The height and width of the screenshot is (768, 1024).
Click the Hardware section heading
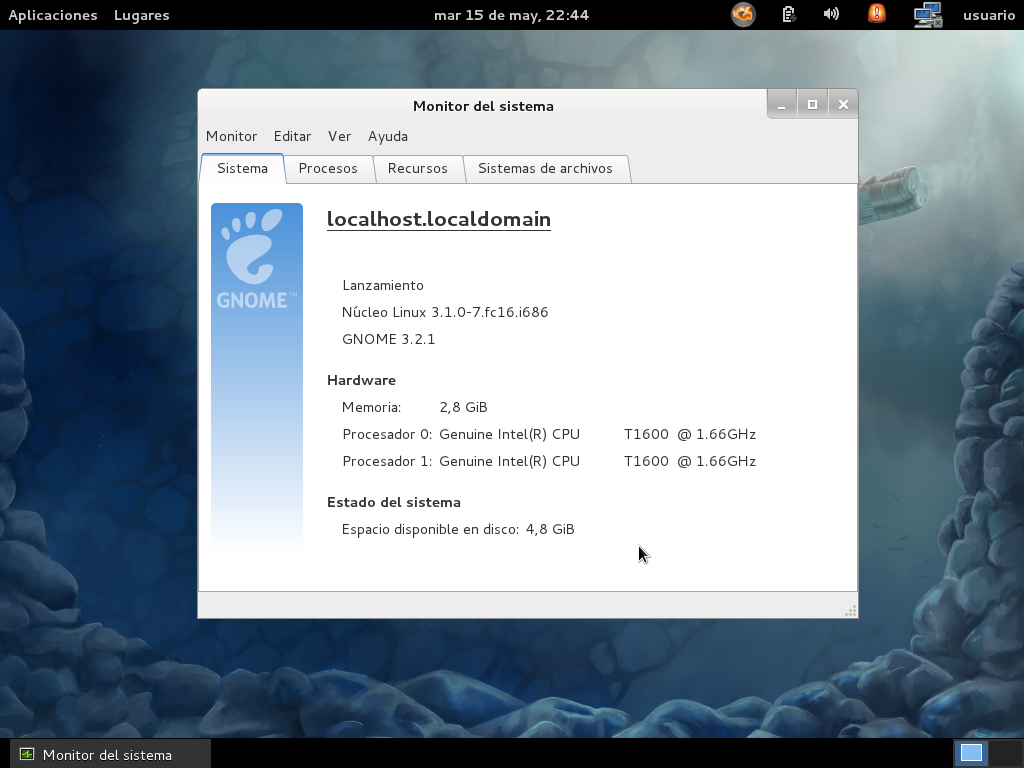click(361, 380)
